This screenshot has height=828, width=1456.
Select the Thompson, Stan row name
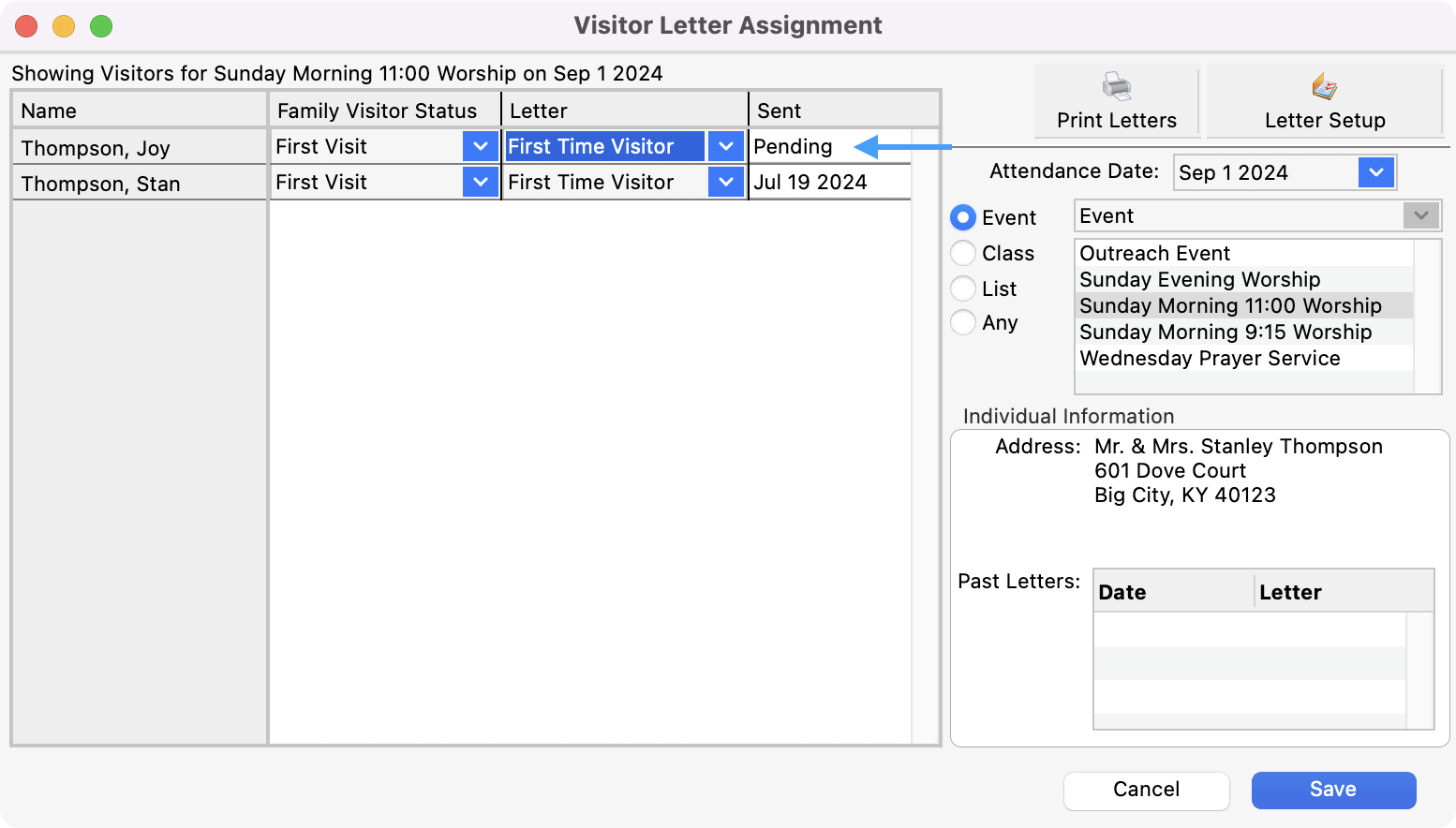101,184
